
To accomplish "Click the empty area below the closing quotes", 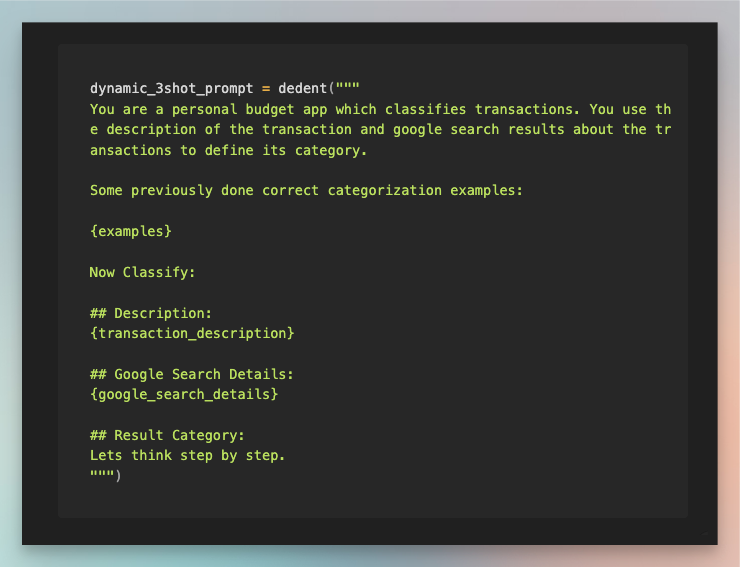I will pyautogui.click(x=373, y=500).
